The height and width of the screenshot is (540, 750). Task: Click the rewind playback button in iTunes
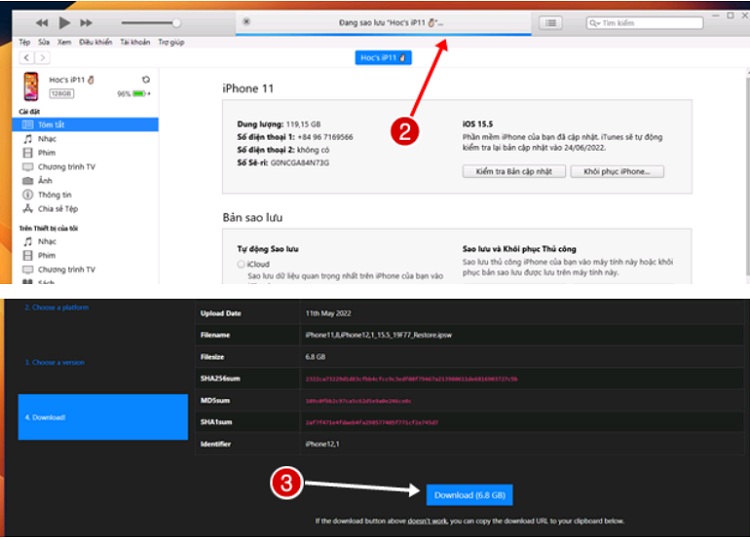42,22
